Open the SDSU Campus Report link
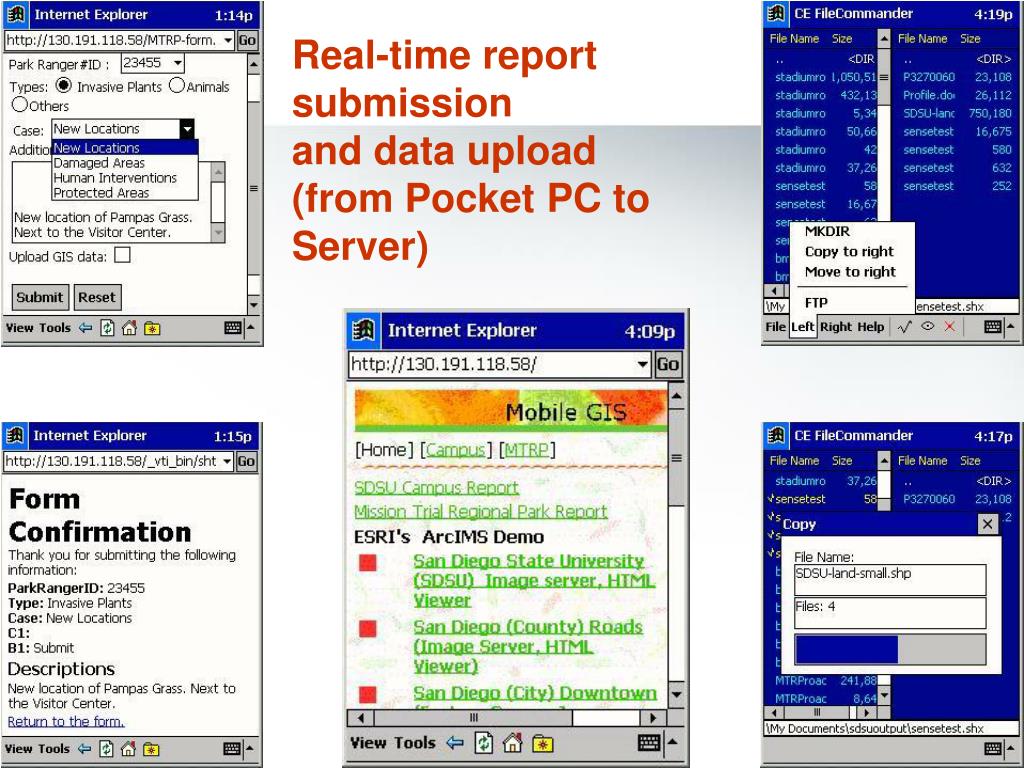Screen dimensions: 1024x768 pyautogui.click(x=436, y=488)
